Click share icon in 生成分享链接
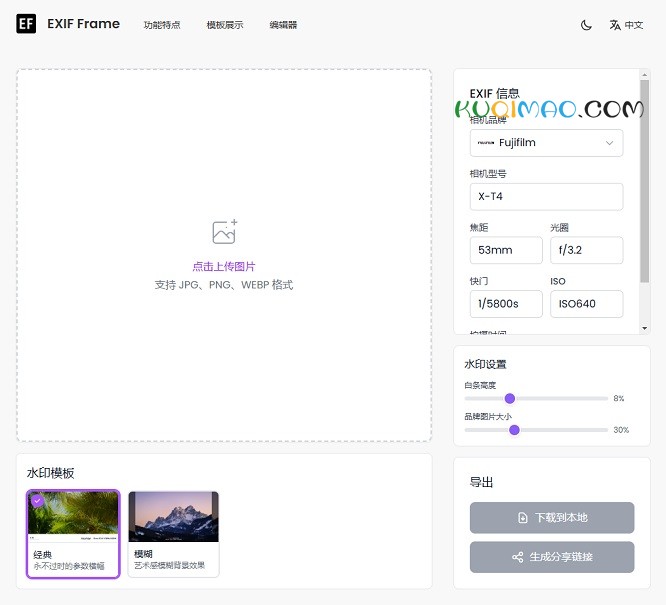 [517, 557]
